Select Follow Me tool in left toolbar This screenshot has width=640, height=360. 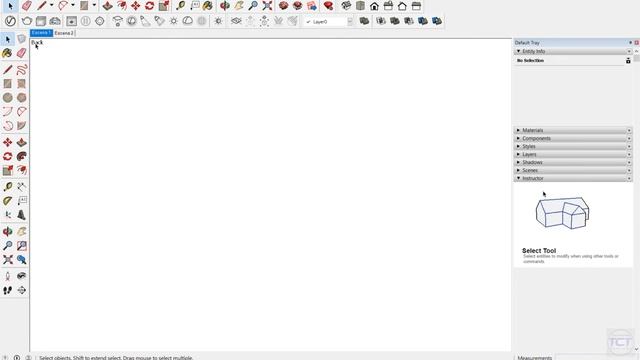pyautogui.click(x=22, y=156)
